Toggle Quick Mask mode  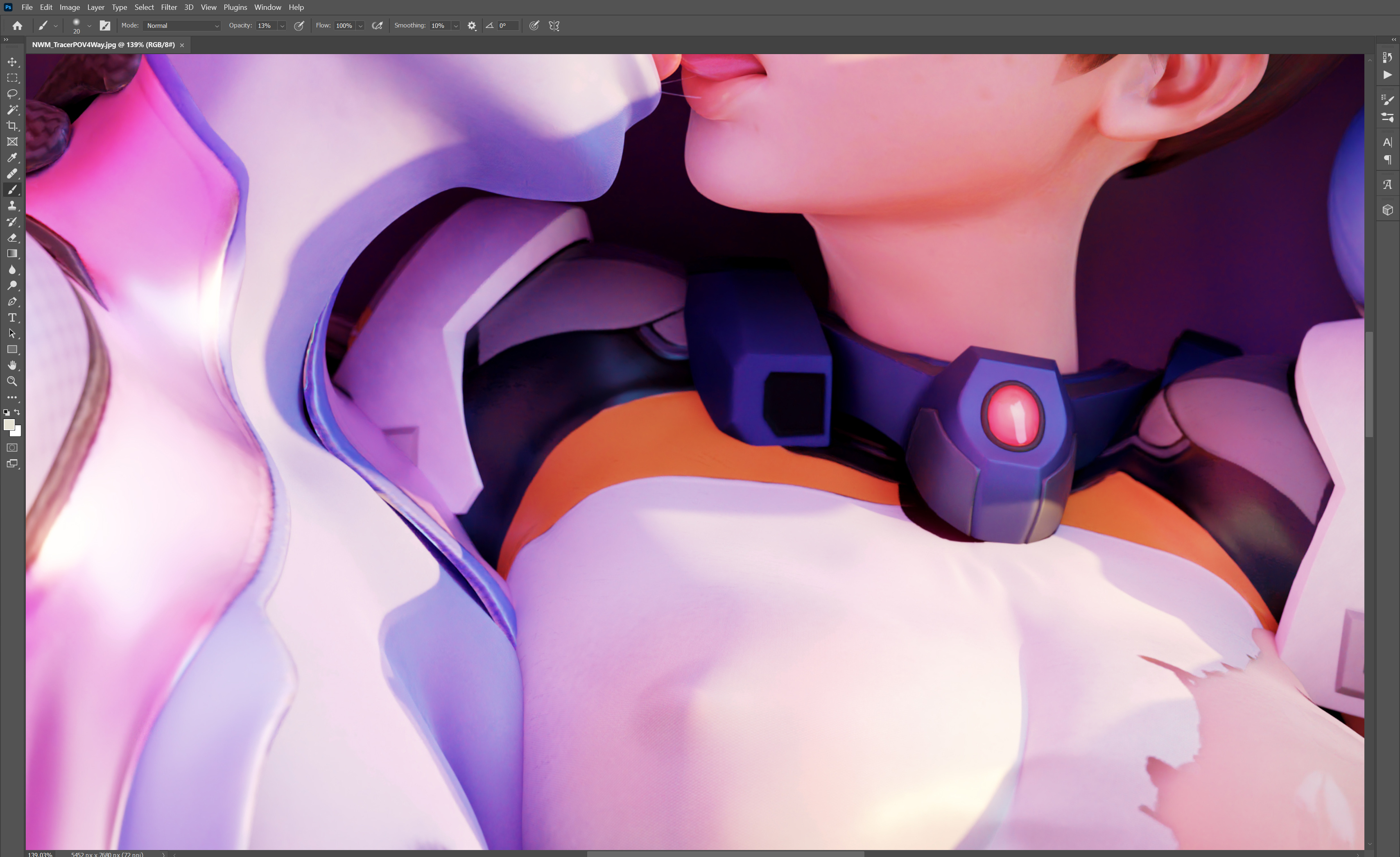(x=12, y=448)
